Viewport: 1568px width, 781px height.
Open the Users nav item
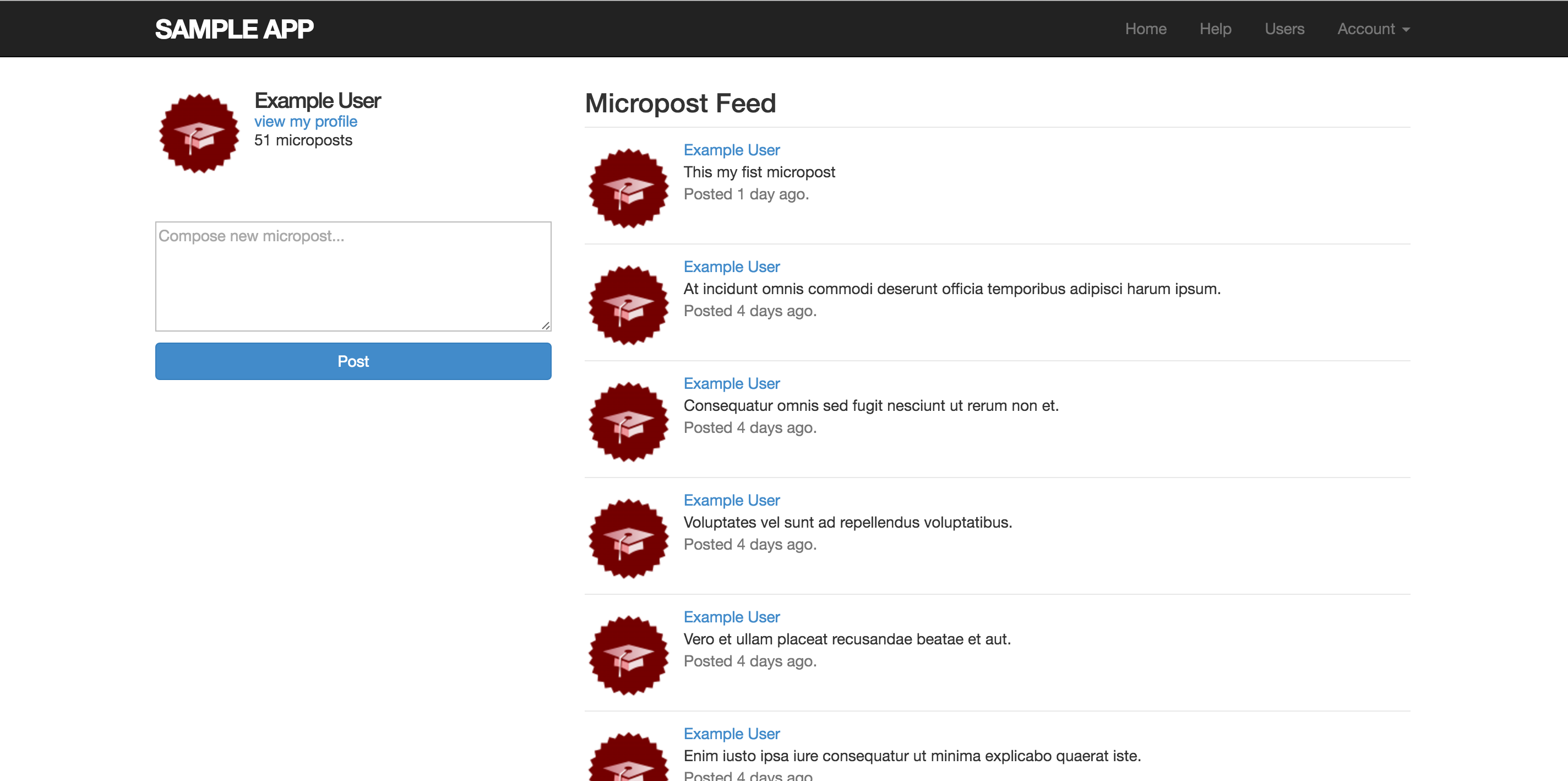pyautogui.click(x=1284, y=29)
